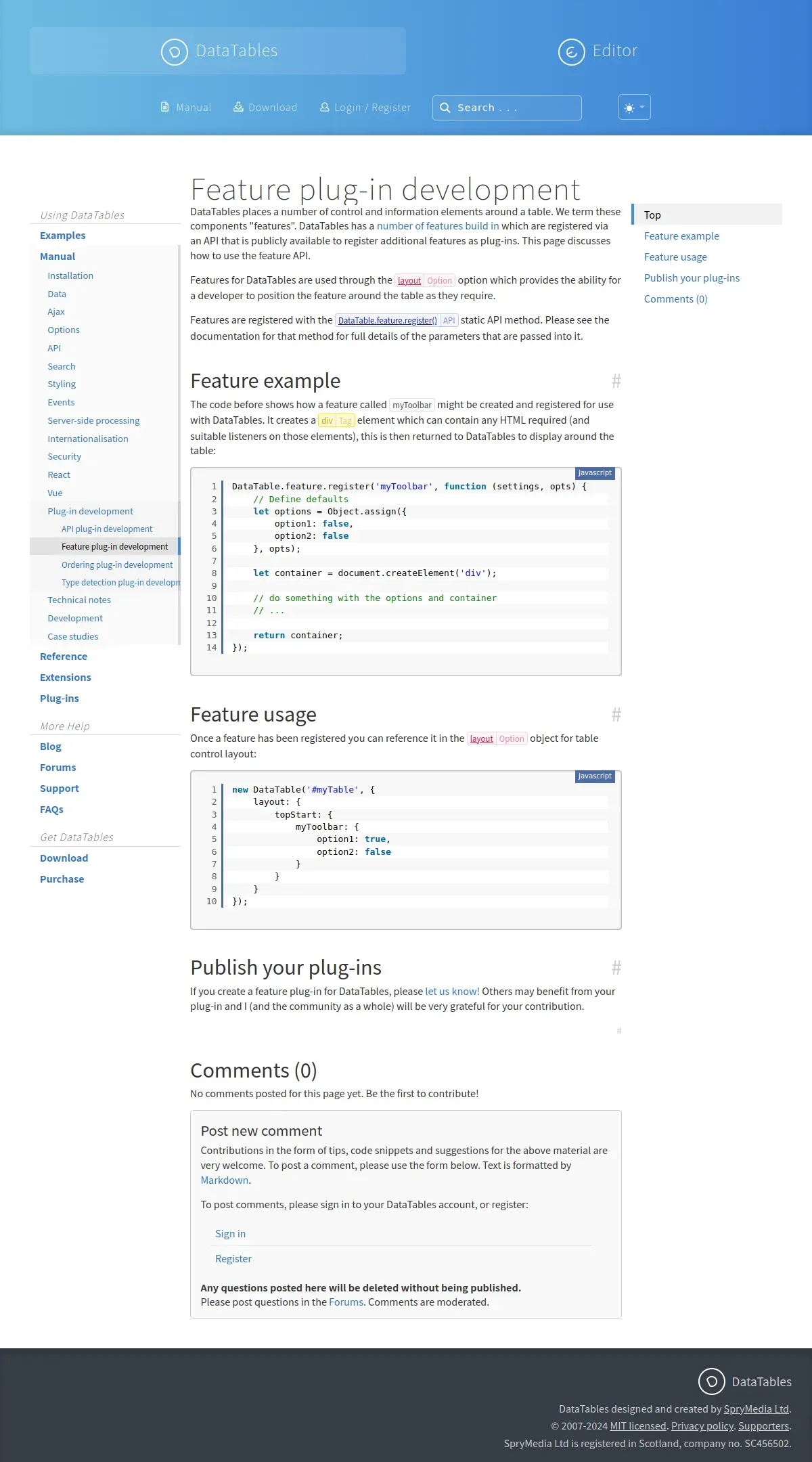
Task: Open Ordering plug-in development page
Action: [x=117, y=565]
